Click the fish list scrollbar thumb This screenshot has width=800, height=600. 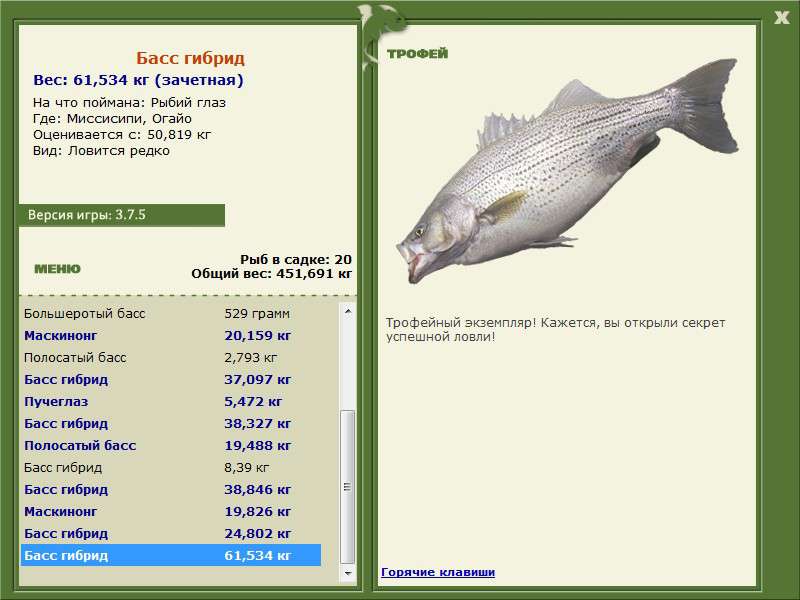pos(348,485)
